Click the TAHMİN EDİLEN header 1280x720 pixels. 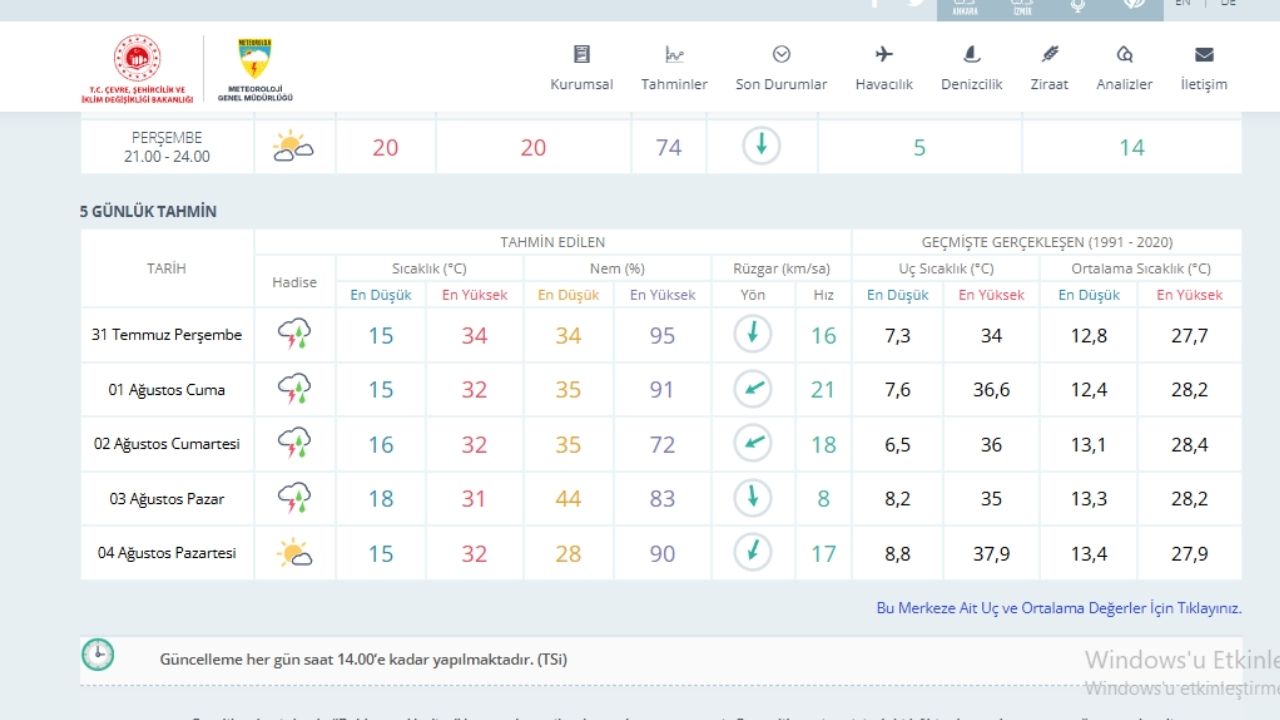tap(552, 242)
